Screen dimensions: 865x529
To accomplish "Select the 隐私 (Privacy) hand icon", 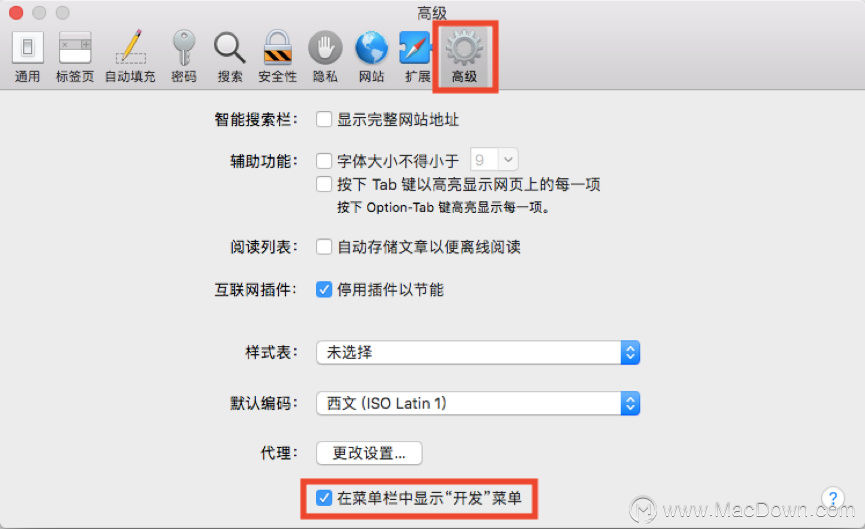I will tap(325, 47).
